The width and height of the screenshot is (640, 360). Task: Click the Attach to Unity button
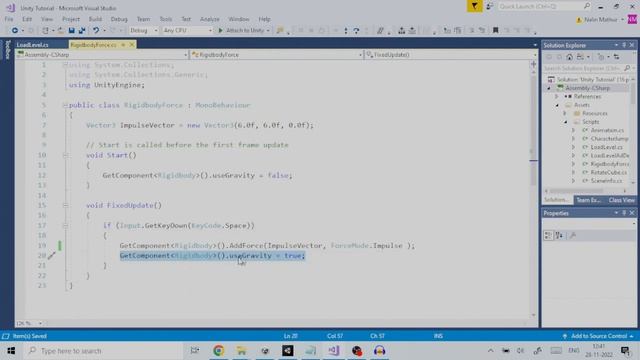coord(244,30)
